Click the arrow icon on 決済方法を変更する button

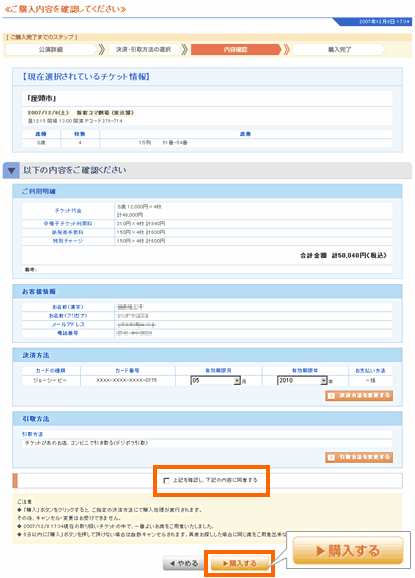coord(331,396)
